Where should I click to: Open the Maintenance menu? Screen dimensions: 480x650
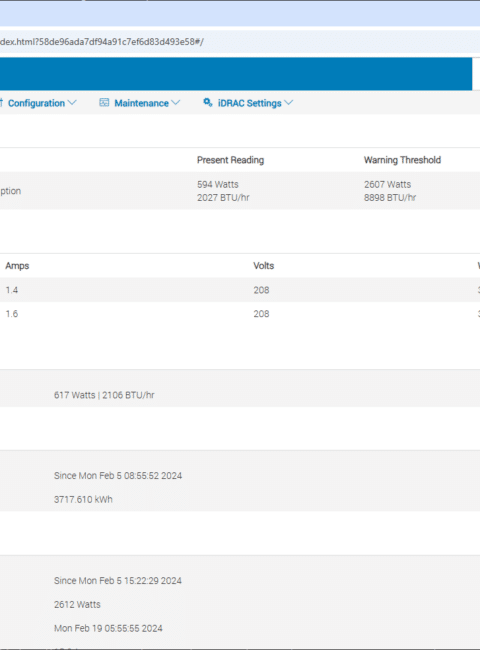[140, 103]
